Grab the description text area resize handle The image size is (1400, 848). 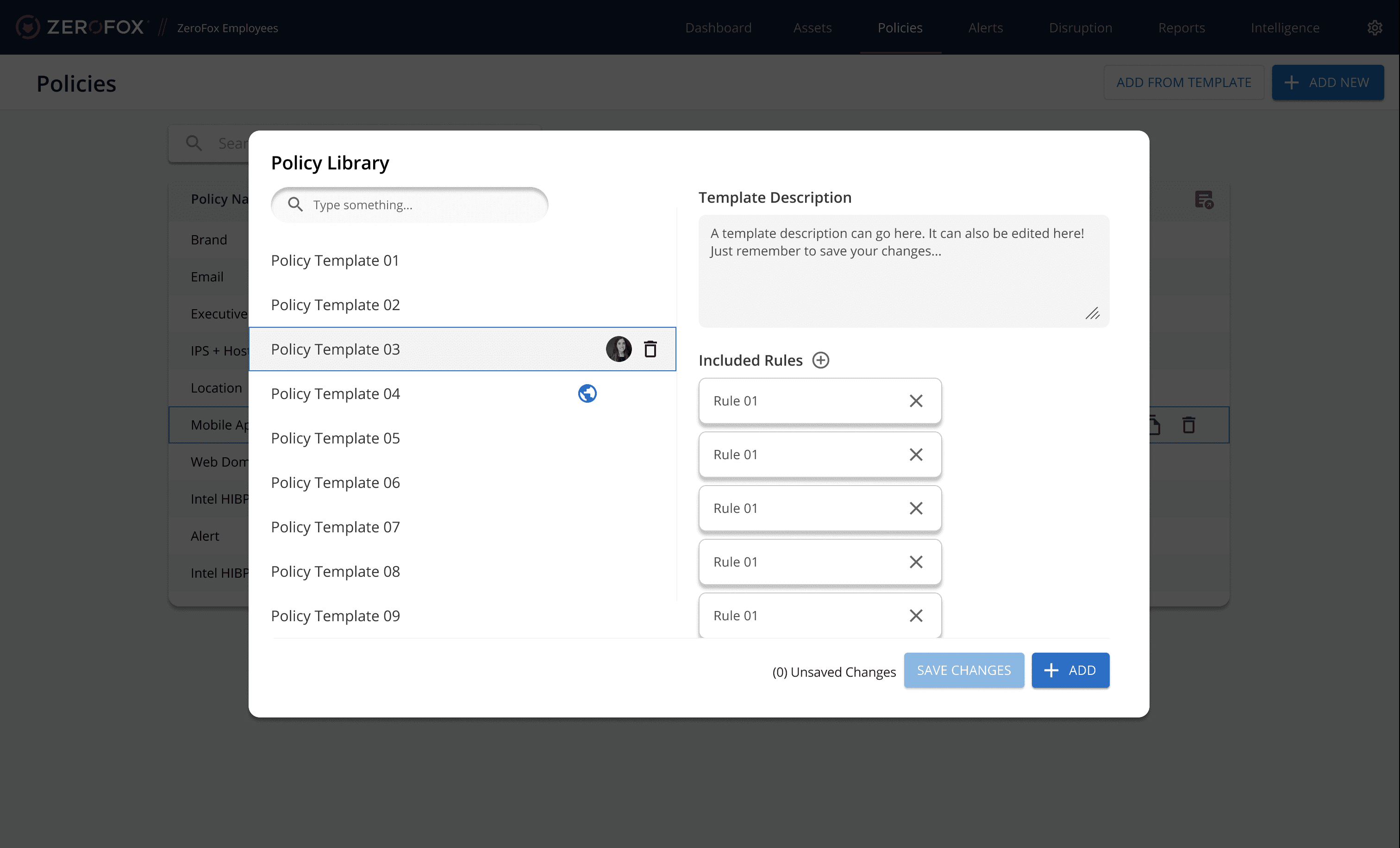click(1092, 313)
